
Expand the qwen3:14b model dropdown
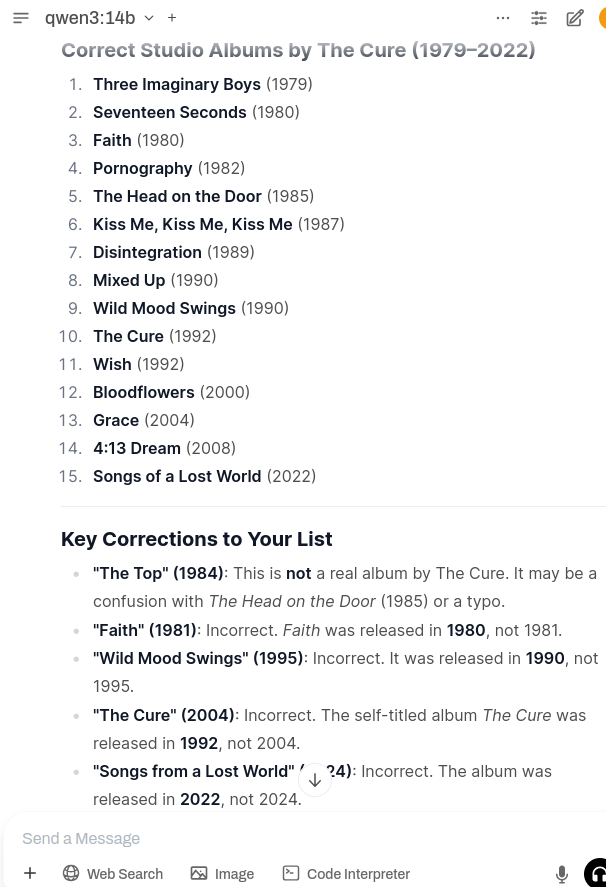[x=149, y=18]
